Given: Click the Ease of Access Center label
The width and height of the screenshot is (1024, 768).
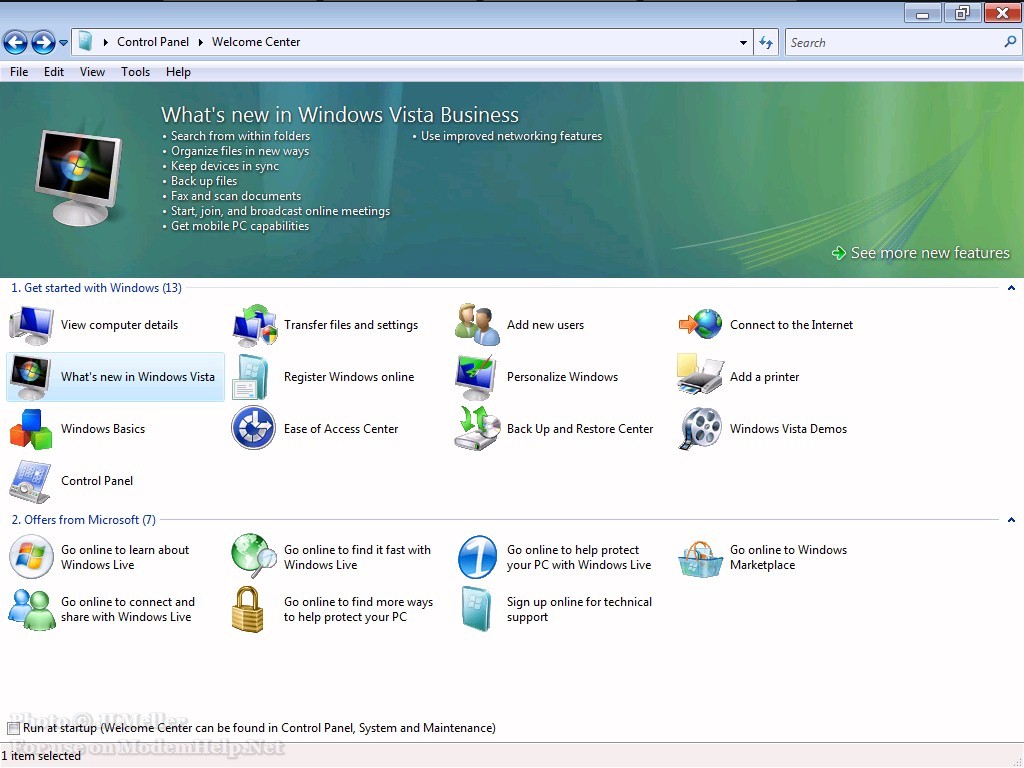Looking at the screenshot, I should pos(341,429).
